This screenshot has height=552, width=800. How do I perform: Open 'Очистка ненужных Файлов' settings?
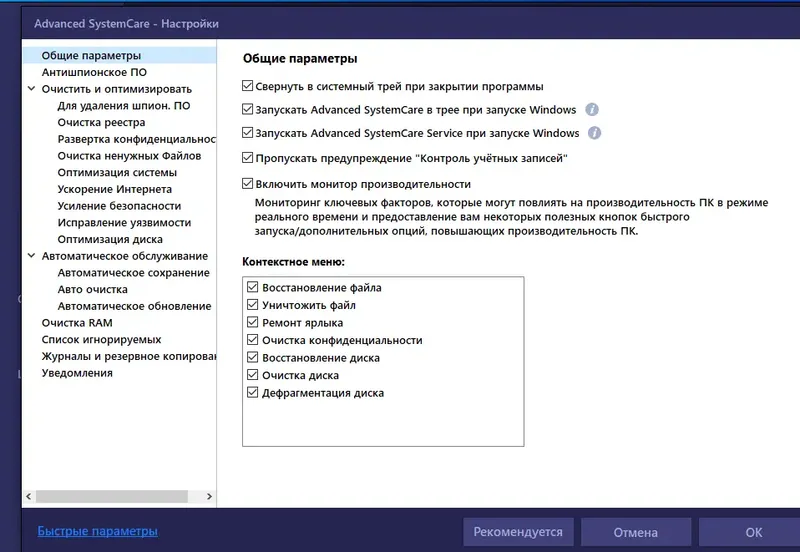[x=129, y=156]
